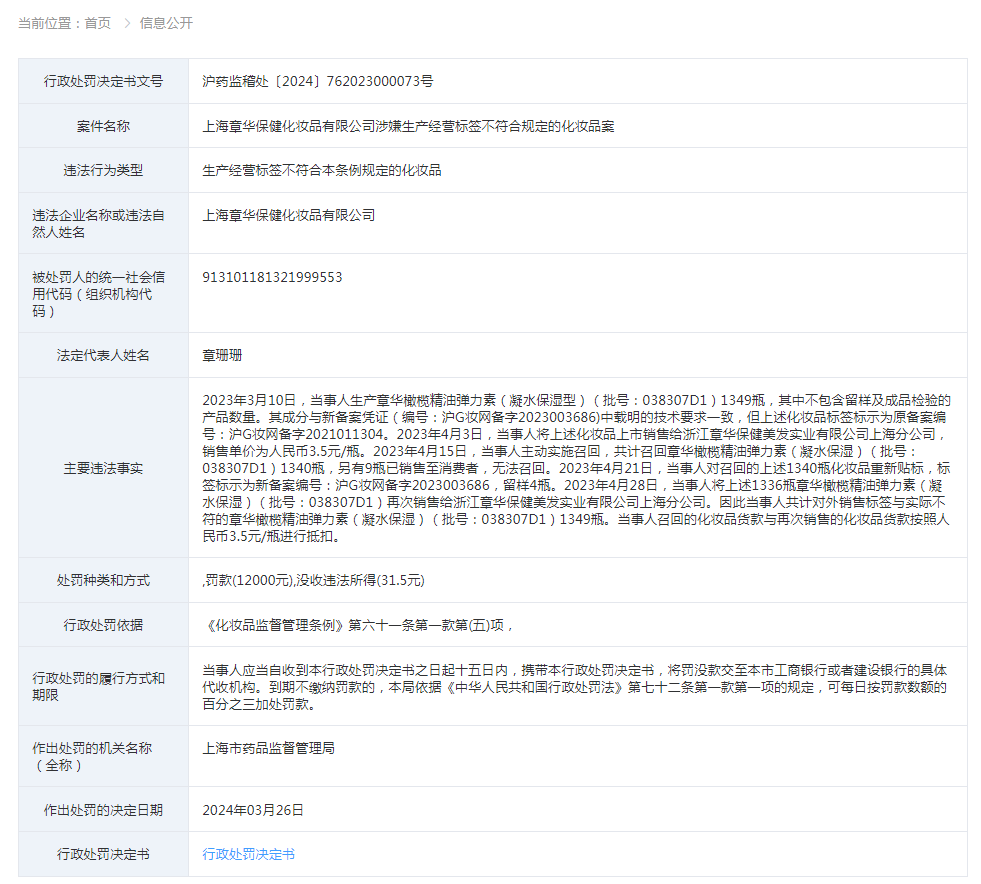The image size is (981, 884).
Task: Click the violation facts paragraph starting 2023年3月10日
Action: (x=576, y=468)
